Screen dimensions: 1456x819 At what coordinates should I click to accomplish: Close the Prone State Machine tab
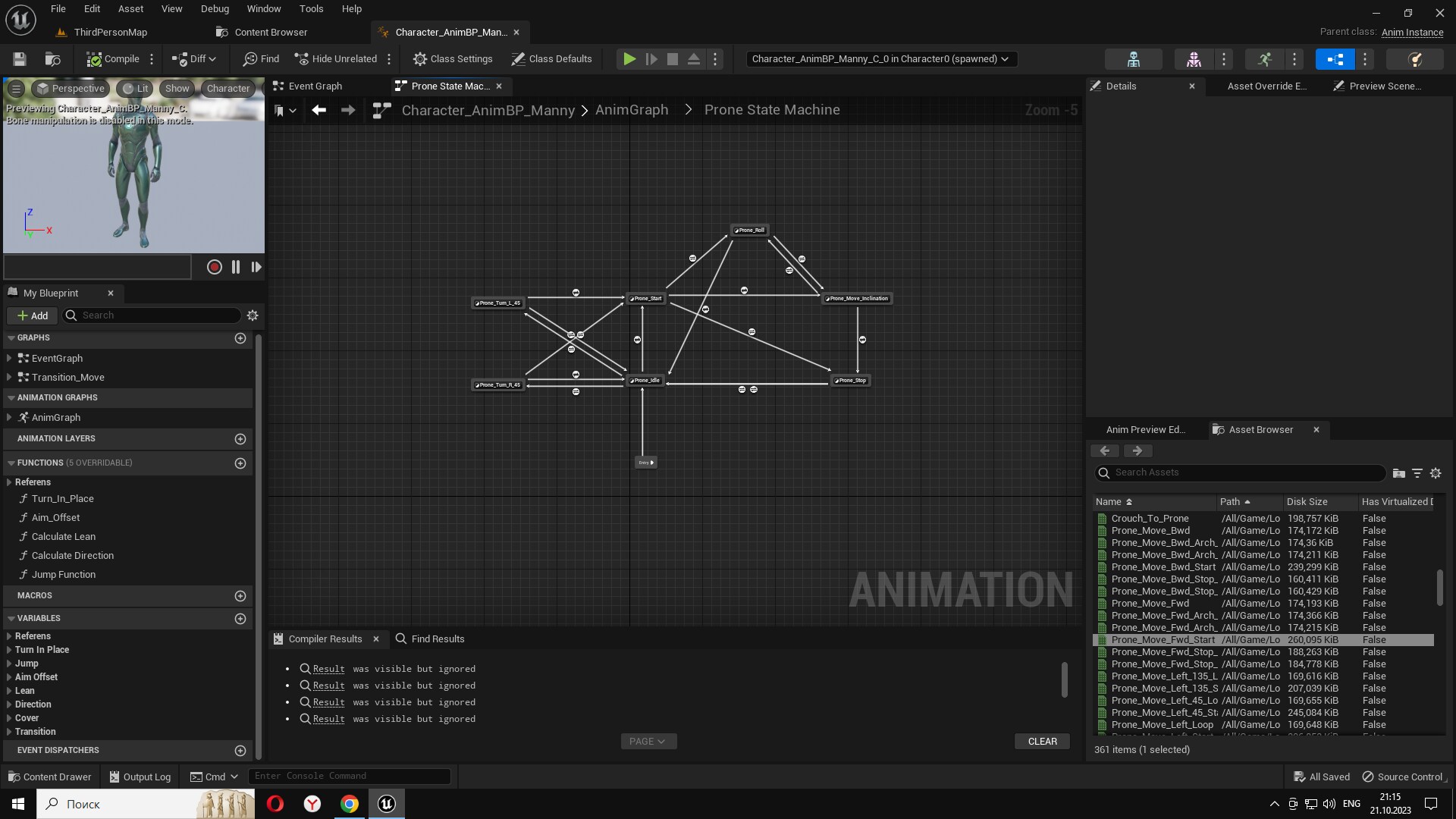(499, 86)
